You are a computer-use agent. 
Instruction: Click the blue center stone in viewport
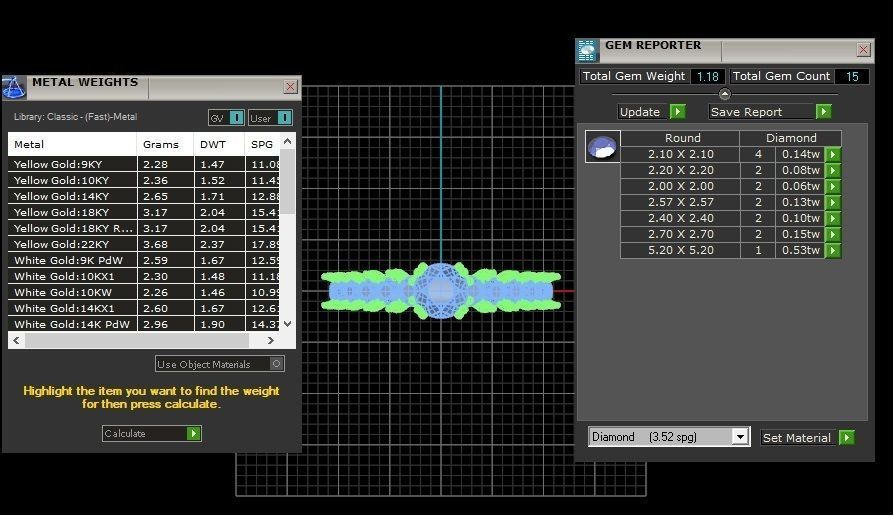(x=440, y=290)
